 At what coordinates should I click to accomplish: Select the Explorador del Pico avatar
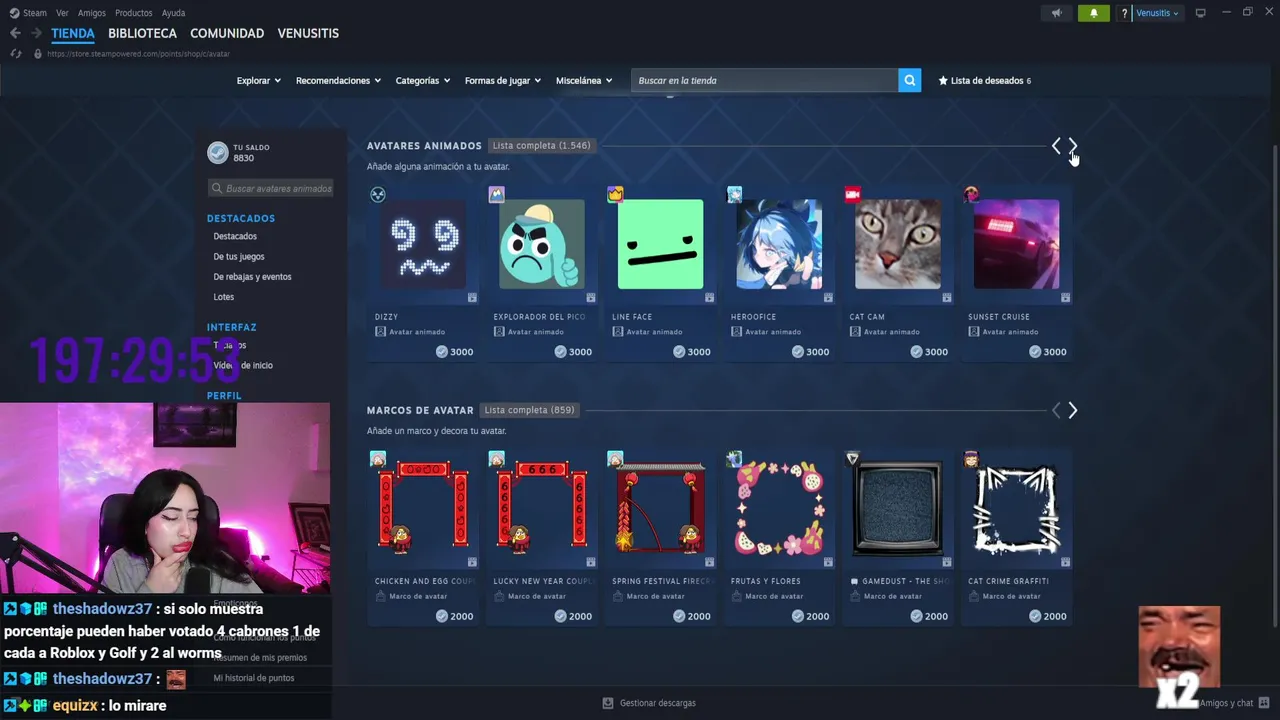(x=542, y=244)
